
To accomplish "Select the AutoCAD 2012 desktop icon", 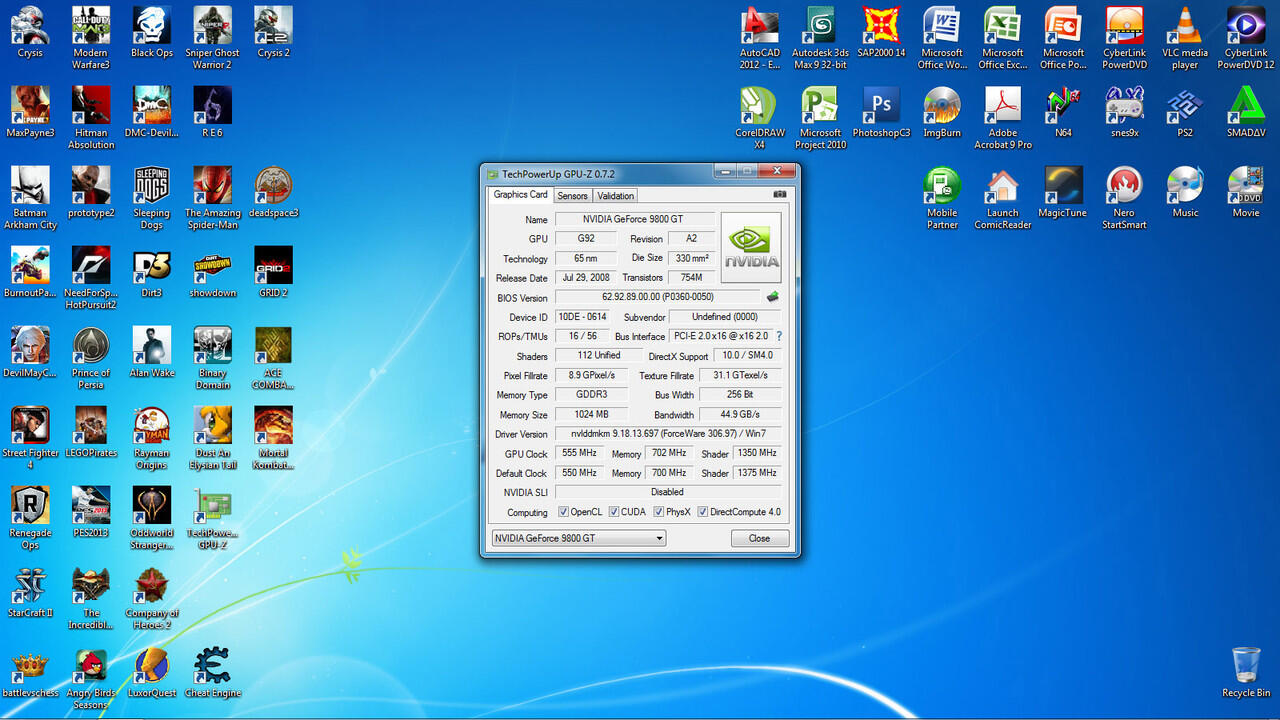I will coord(760,38).
